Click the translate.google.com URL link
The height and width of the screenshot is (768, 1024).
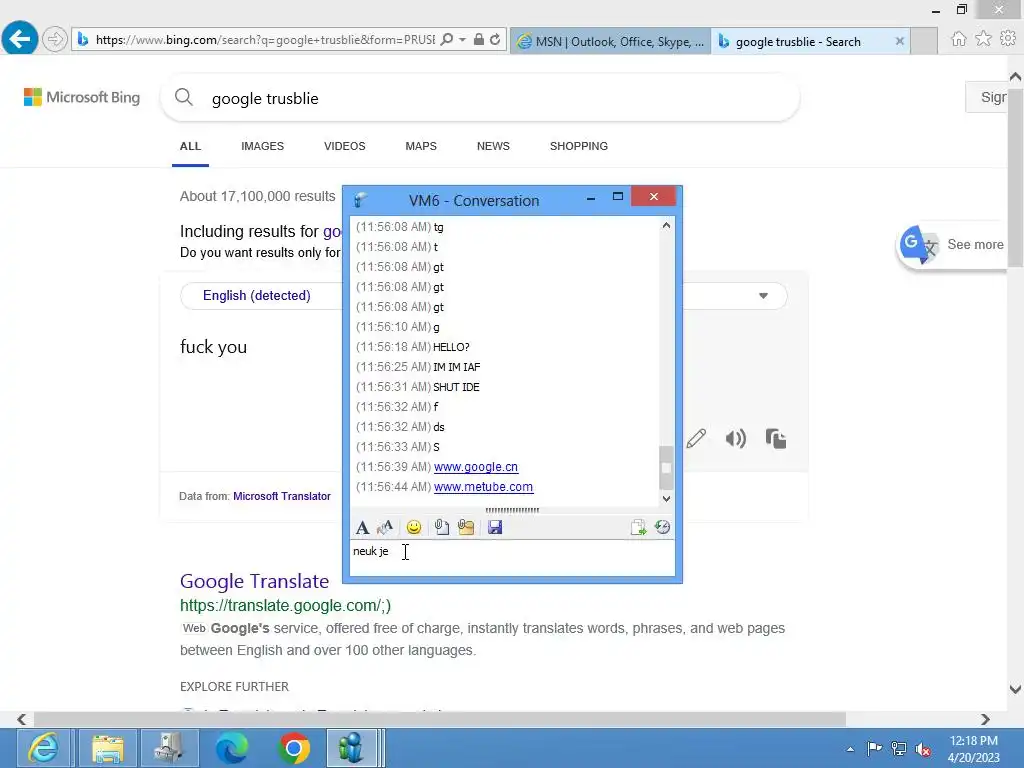285,605
